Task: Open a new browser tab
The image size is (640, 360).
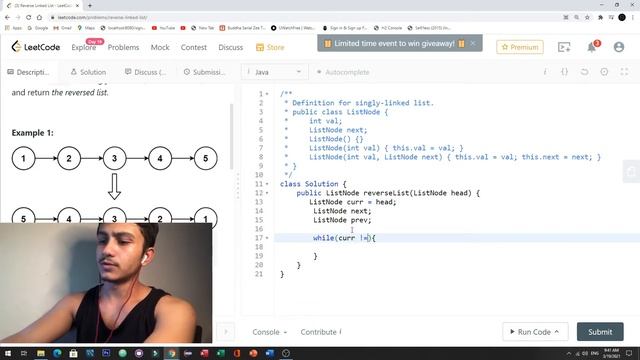Action: point(90,5)
